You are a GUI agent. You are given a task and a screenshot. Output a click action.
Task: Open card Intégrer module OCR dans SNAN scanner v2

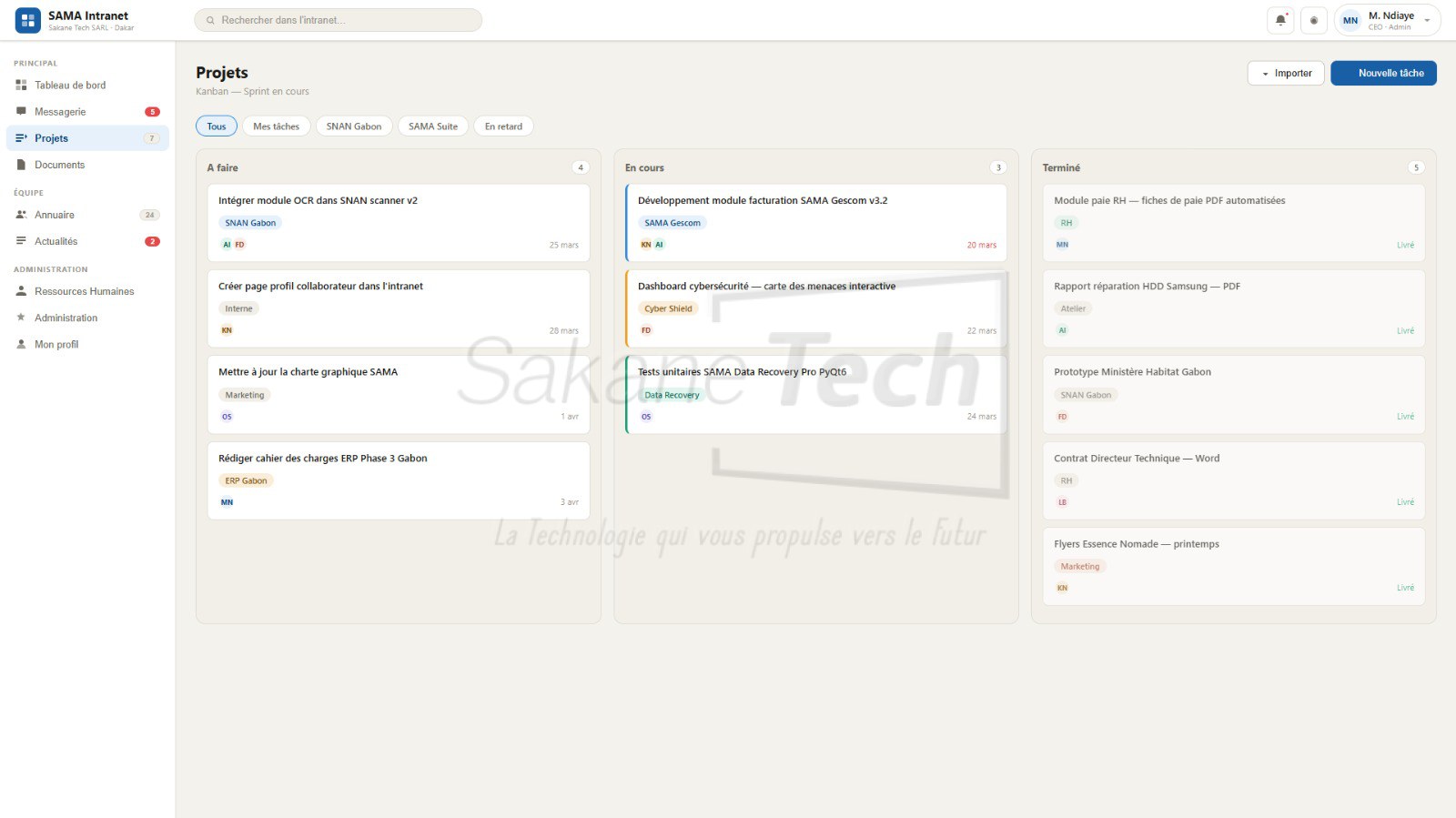click(399, 223)
